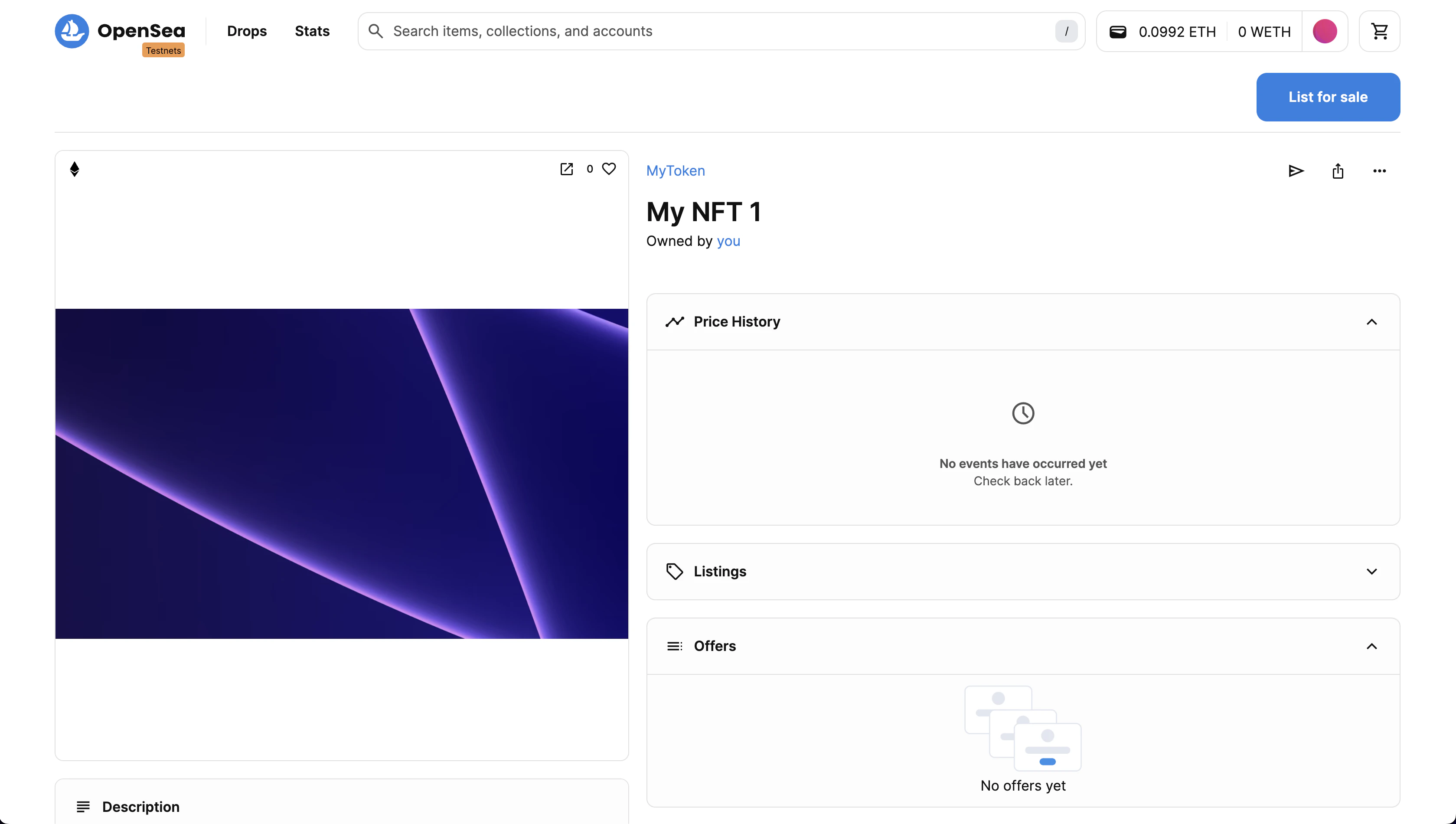Image resolution: width=1456 pixels, height=824 pixels.
Task: Click the search magnifier icon
Action: pyautogui.click(x=375, y=31)
